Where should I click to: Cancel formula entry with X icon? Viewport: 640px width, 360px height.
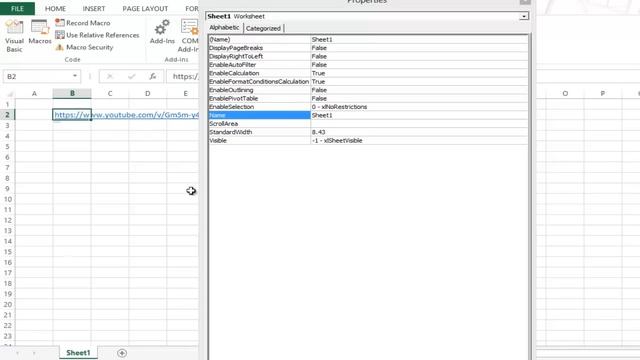coord(109,76)
